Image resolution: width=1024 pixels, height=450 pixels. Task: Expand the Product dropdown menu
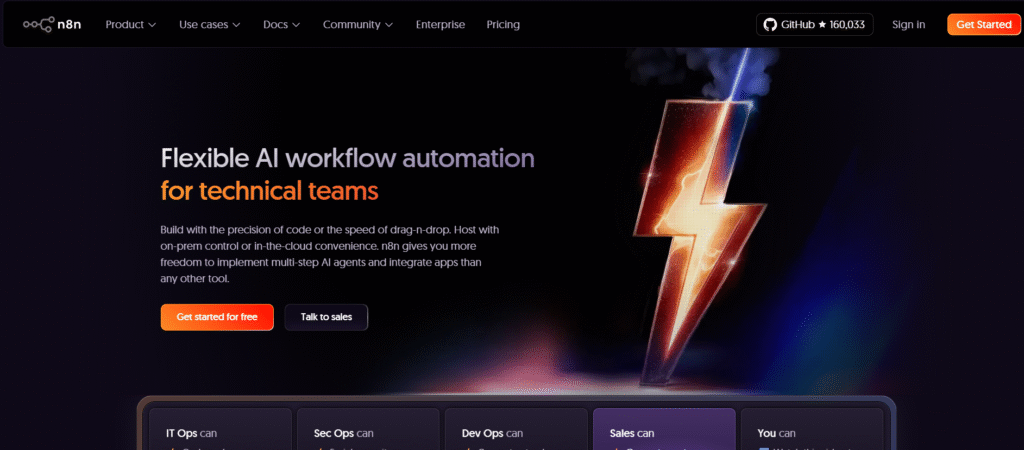(x=131, y=24)
